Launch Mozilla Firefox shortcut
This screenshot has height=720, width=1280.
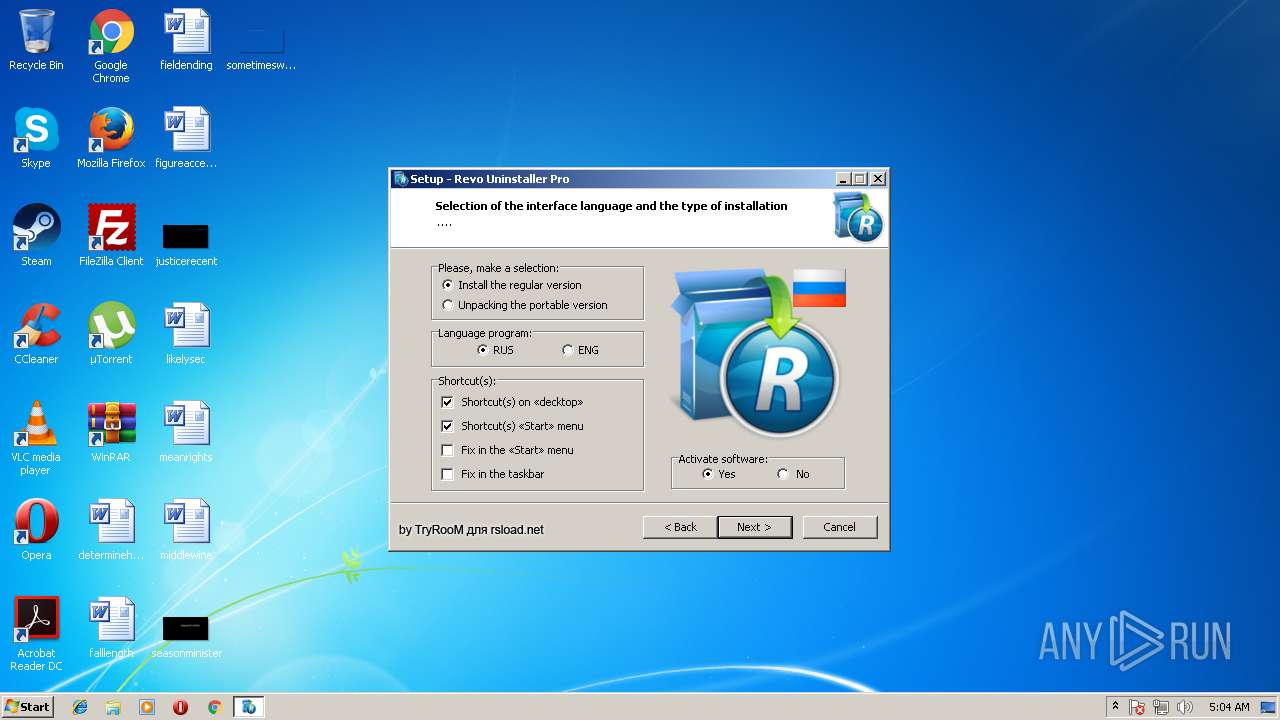[x=111, y=138]
